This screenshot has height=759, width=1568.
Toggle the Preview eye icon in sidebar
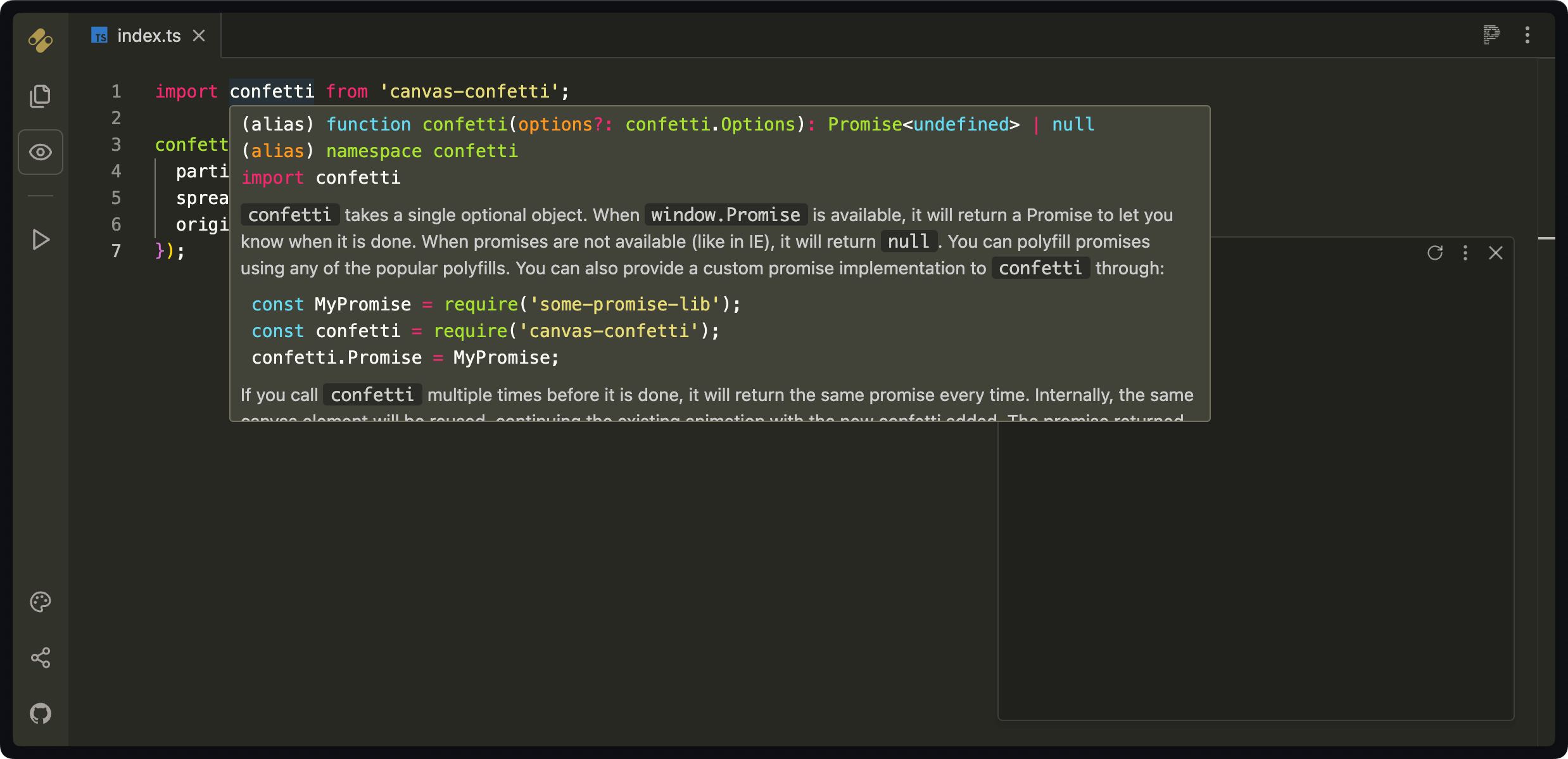click(x=41, y=152)
